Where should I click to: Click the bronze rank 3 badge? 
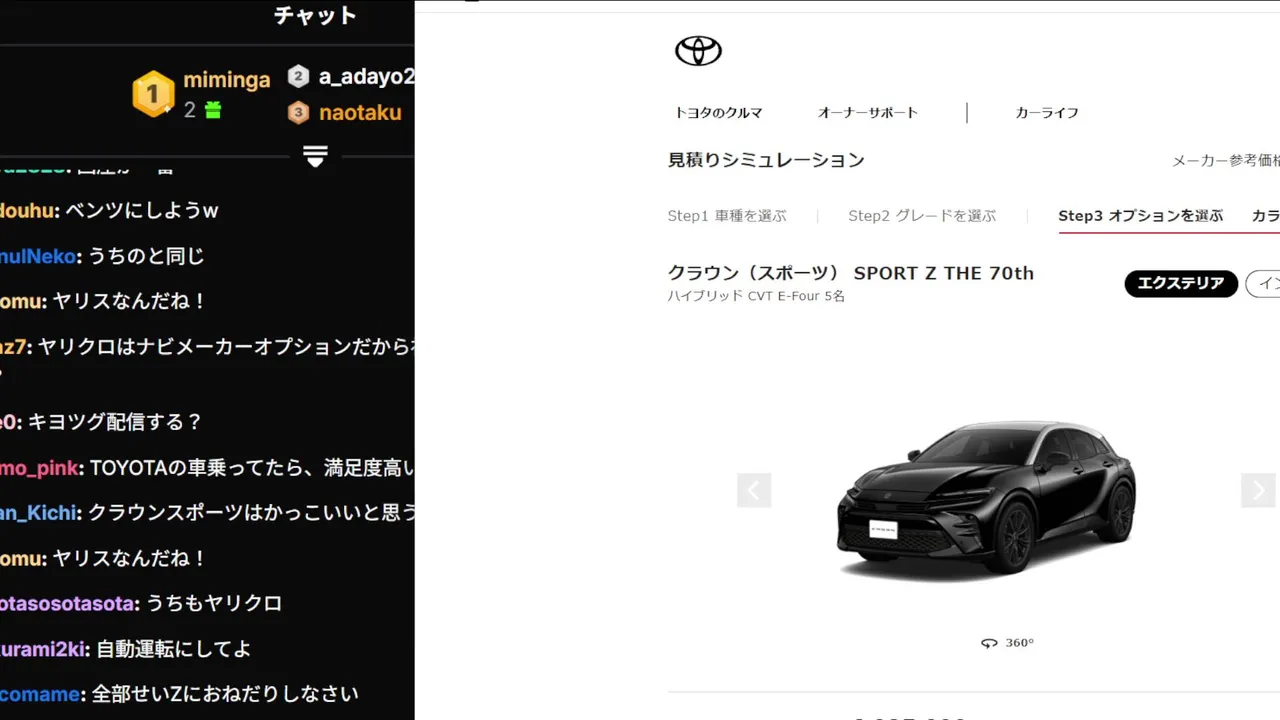click(x=298, y=112)
